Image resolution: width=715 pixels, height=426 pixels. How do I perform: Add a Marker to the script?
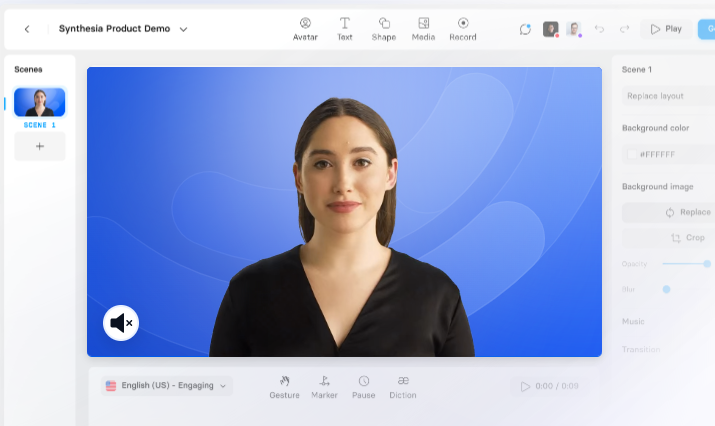[x=324, y=387]
